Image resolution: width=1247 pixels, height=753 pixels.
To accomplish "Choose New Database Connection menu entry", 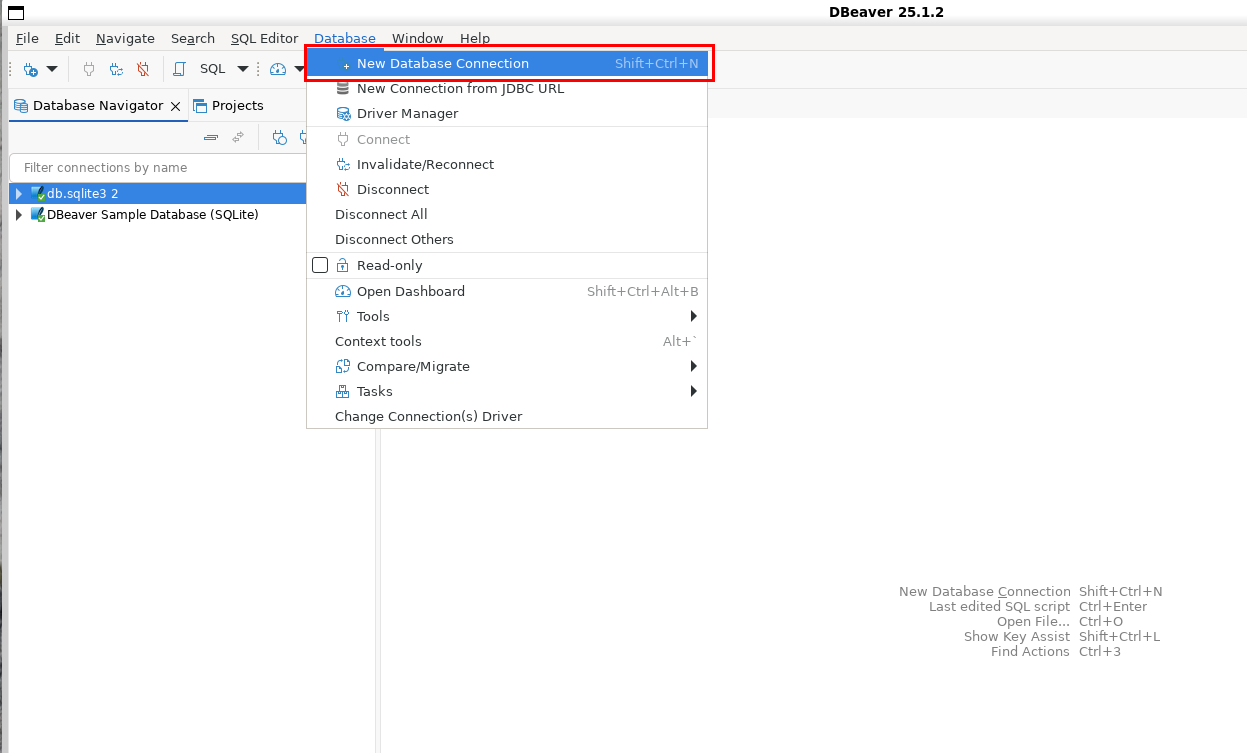I will 507,63.
